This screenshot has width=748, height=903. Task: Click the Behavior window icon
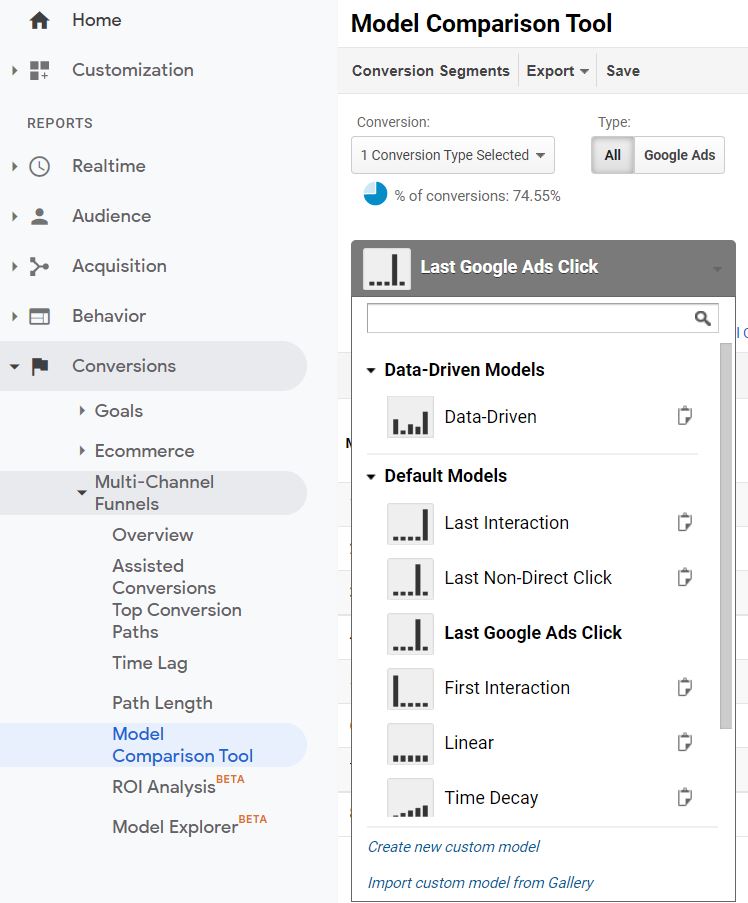pyautogui.click(x=40, y=316)
